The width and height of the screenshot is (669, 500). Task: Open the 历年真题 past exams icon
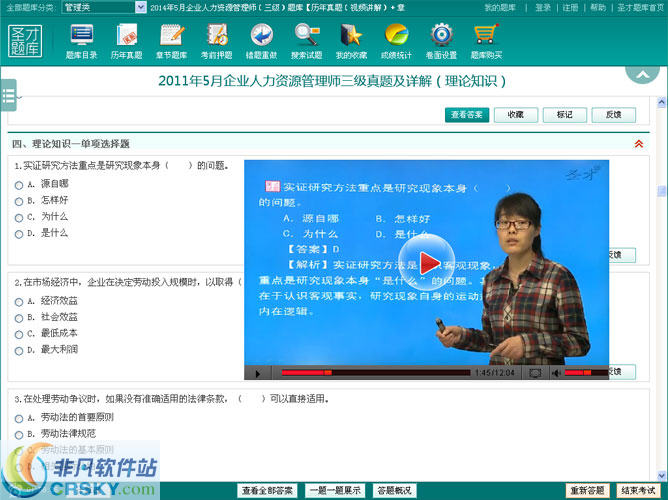pyautogui.click(x=126, y=41)
